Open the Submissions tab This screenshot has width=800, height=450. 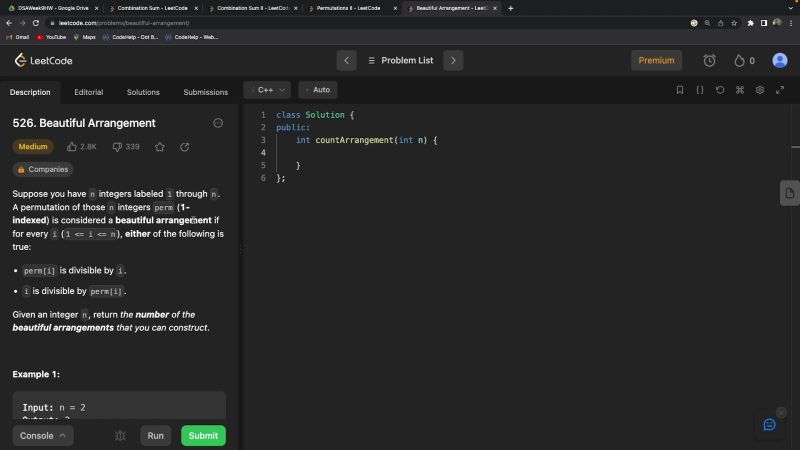click(205, 92)
